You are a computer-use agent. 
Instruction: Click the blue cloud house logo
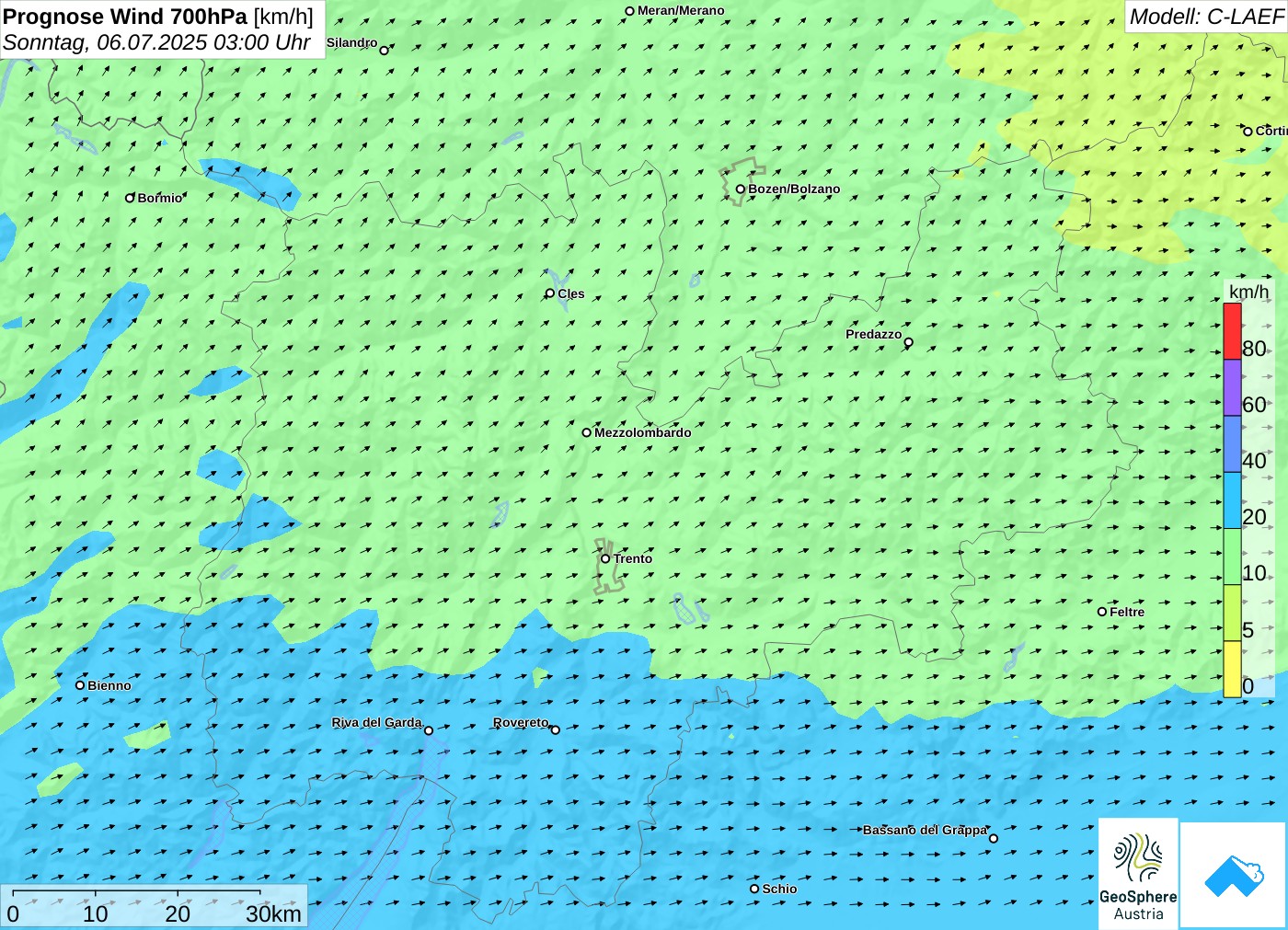click(1234, 875)
